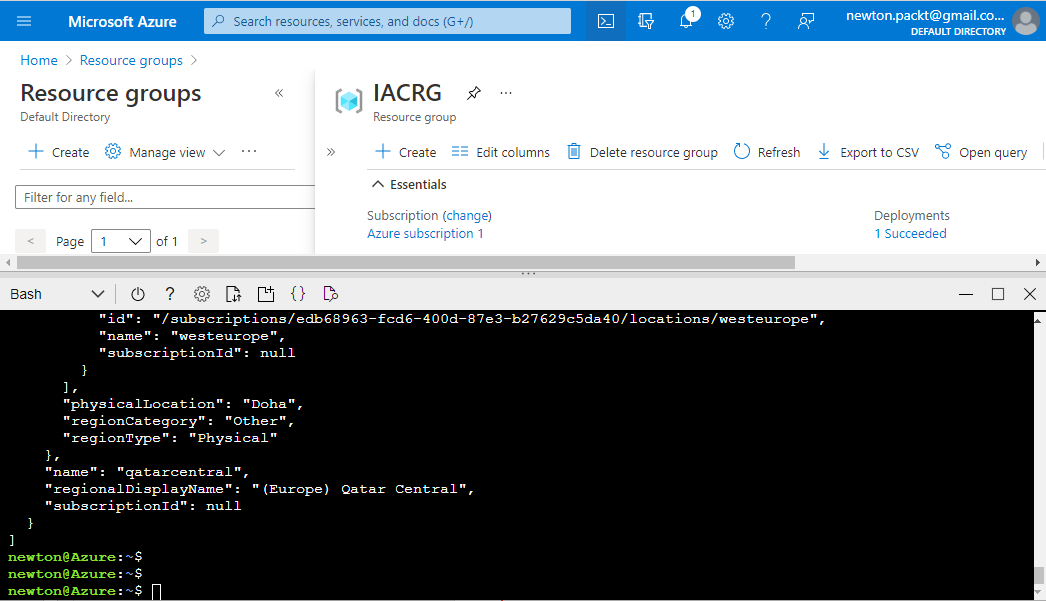Click Edit columns
Image resolution: width=1046 pixels, height=601 pixels.
point(500,152)
